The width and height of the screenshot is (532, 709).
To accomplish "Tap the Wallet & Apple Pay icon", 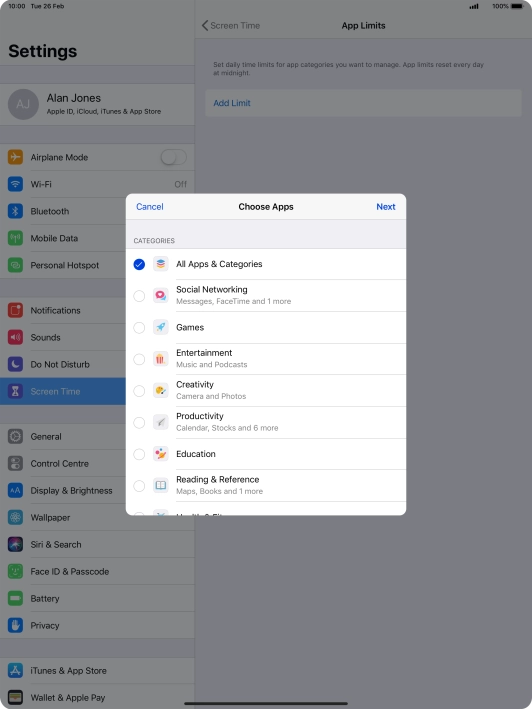I will (x=15, y=697).
